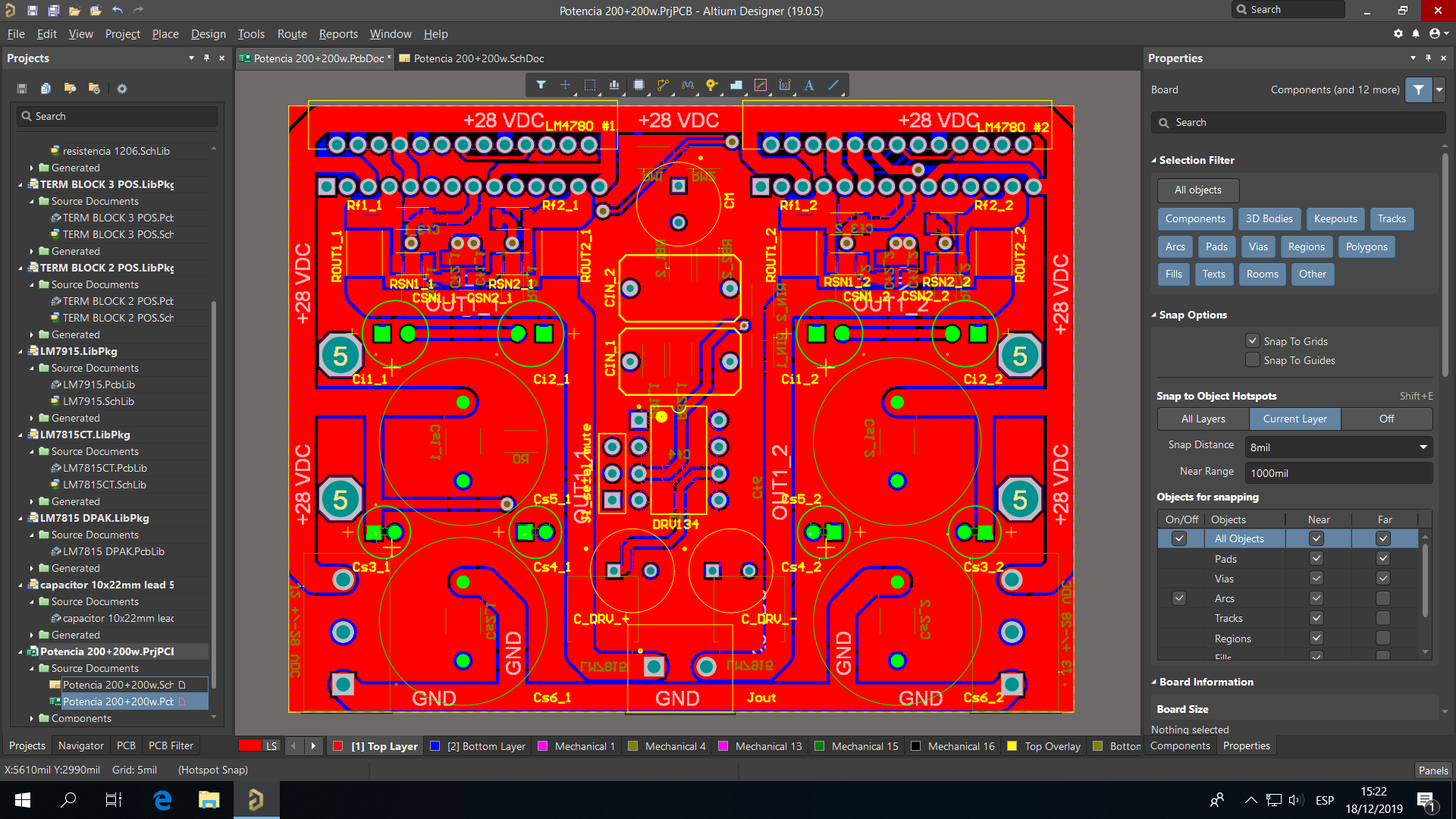Open the align objects tool
The width and height of the screenshot is (1456, 819).
614,85
